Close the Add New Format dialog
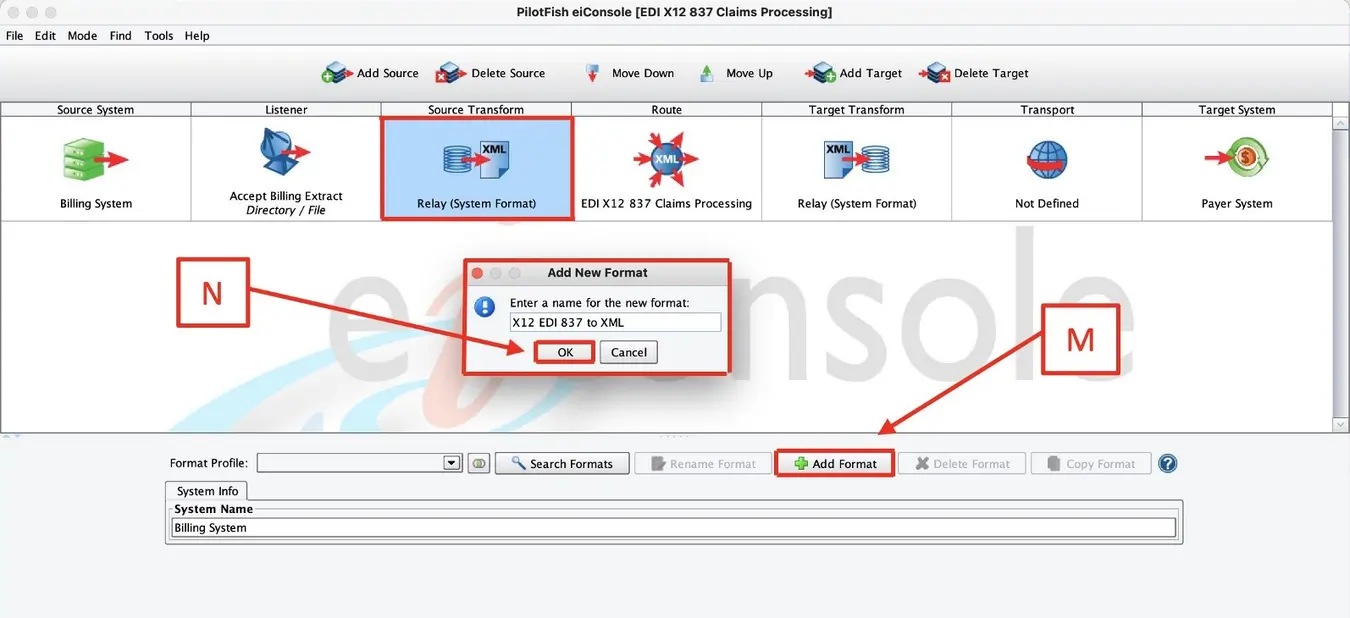This screenshot has width=1350, height=618. [477, 273]
